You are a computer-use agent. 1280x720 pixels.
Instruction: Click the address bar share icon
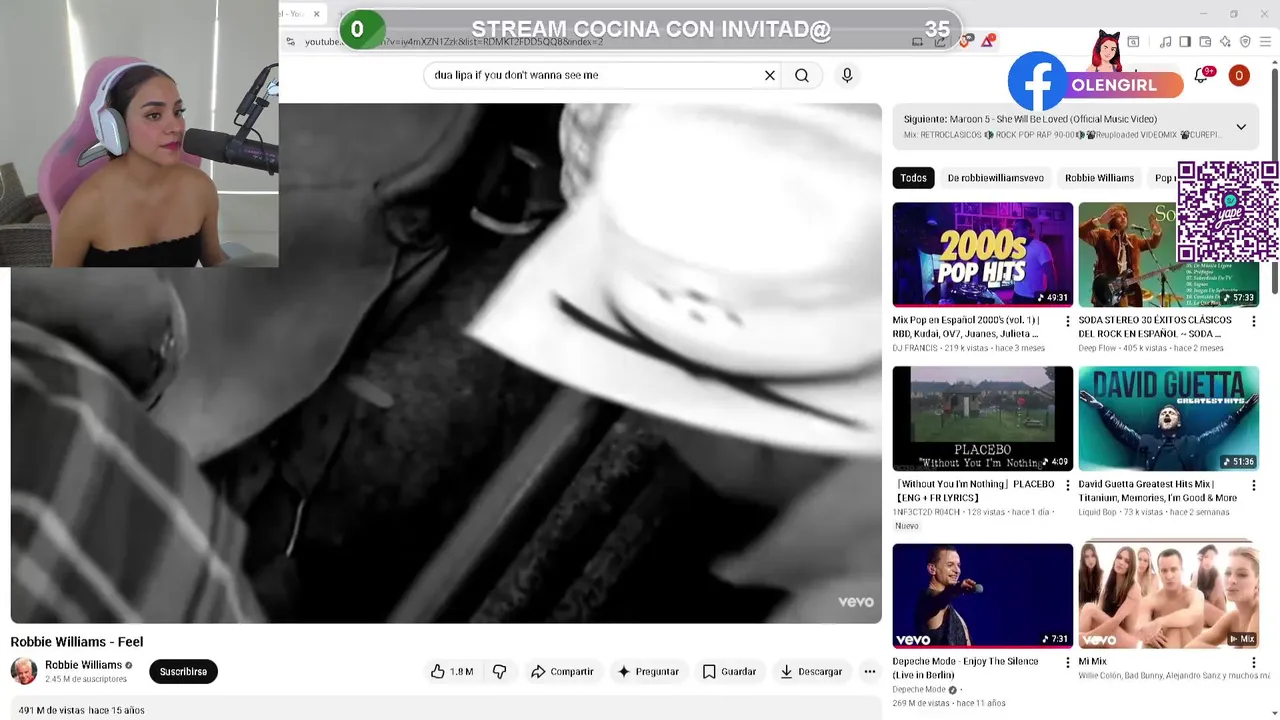click(x=940, y=42)
